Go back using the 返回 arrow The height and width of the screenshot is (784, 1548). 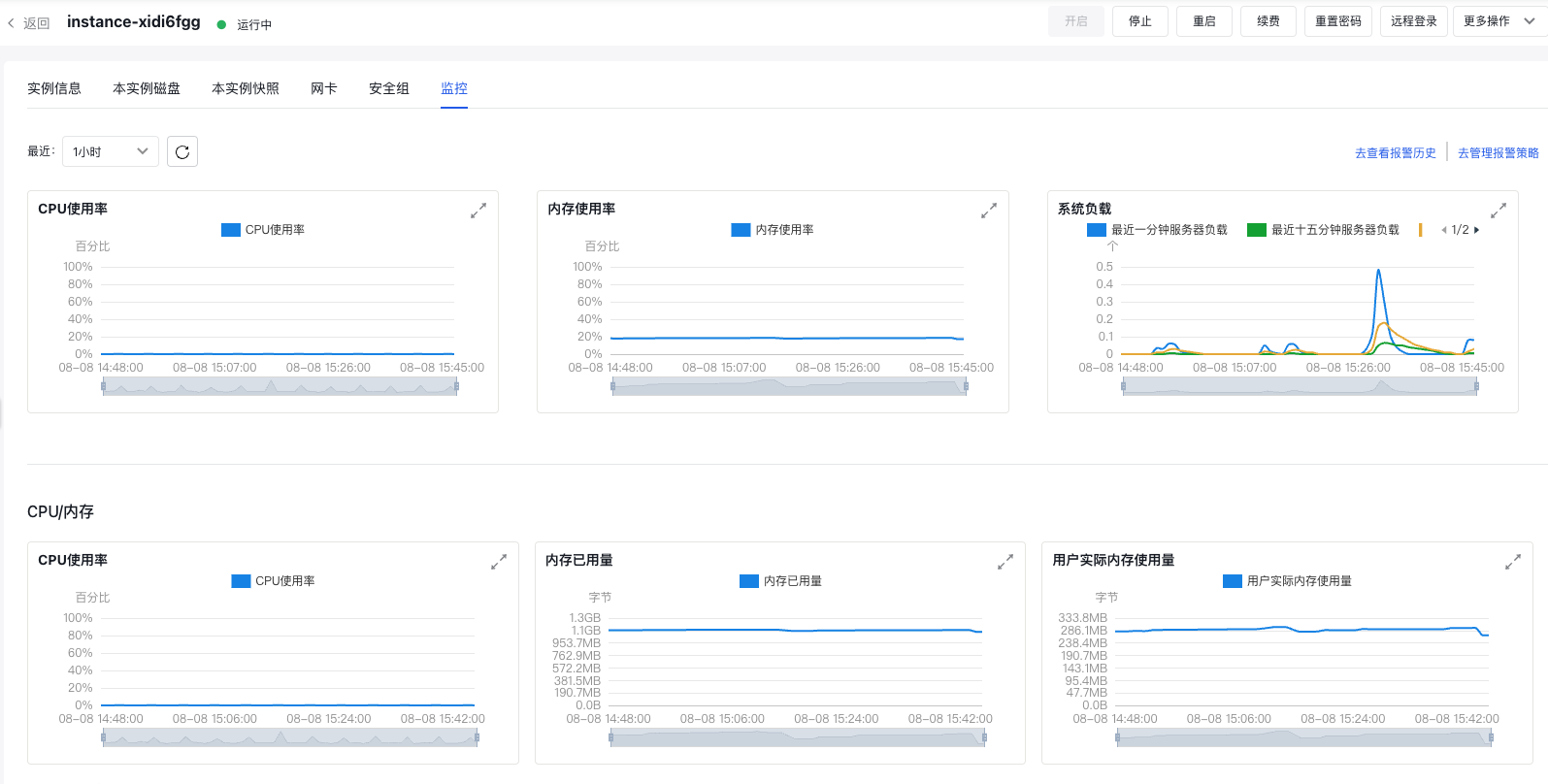(28, 23)
